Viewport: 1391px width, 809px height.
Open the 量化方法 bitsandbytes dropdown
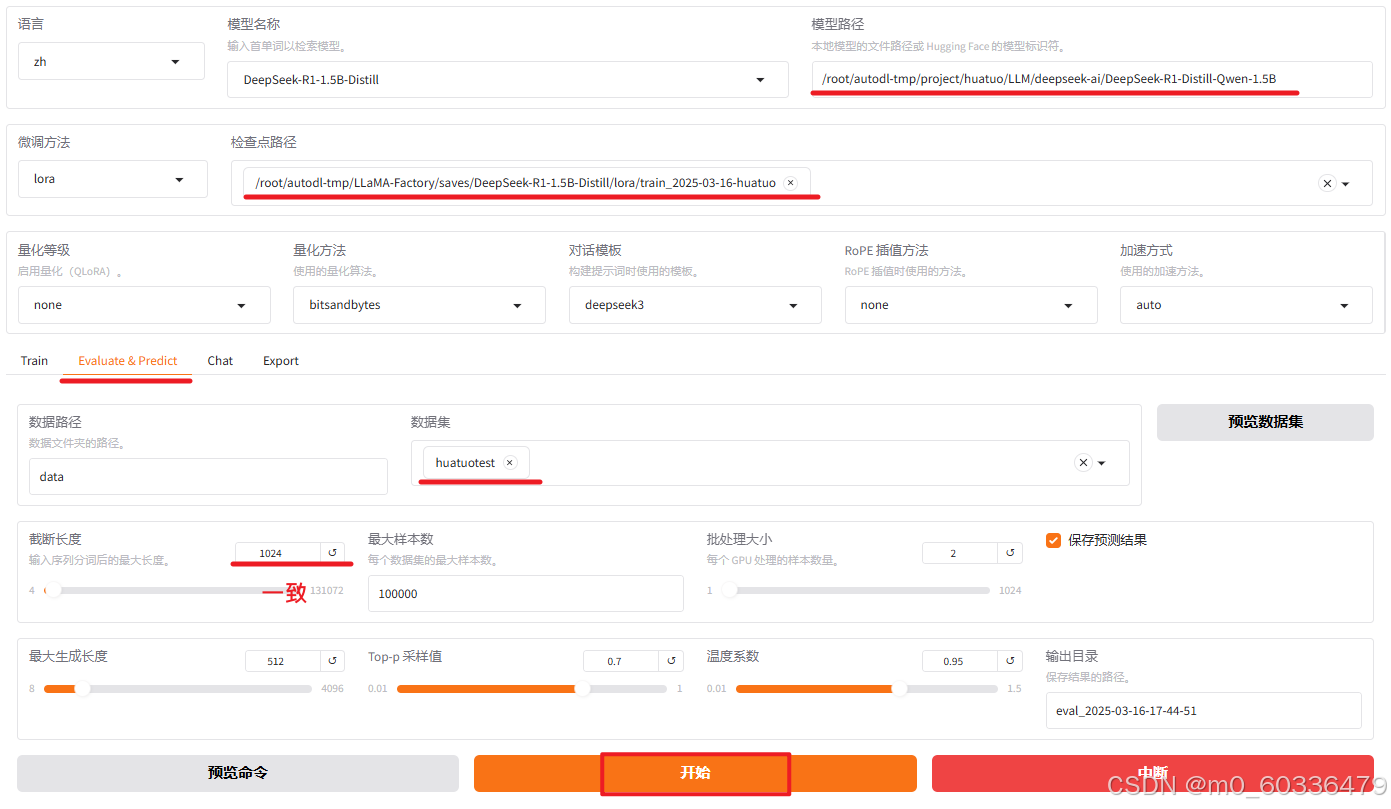[x=420, y=305]
